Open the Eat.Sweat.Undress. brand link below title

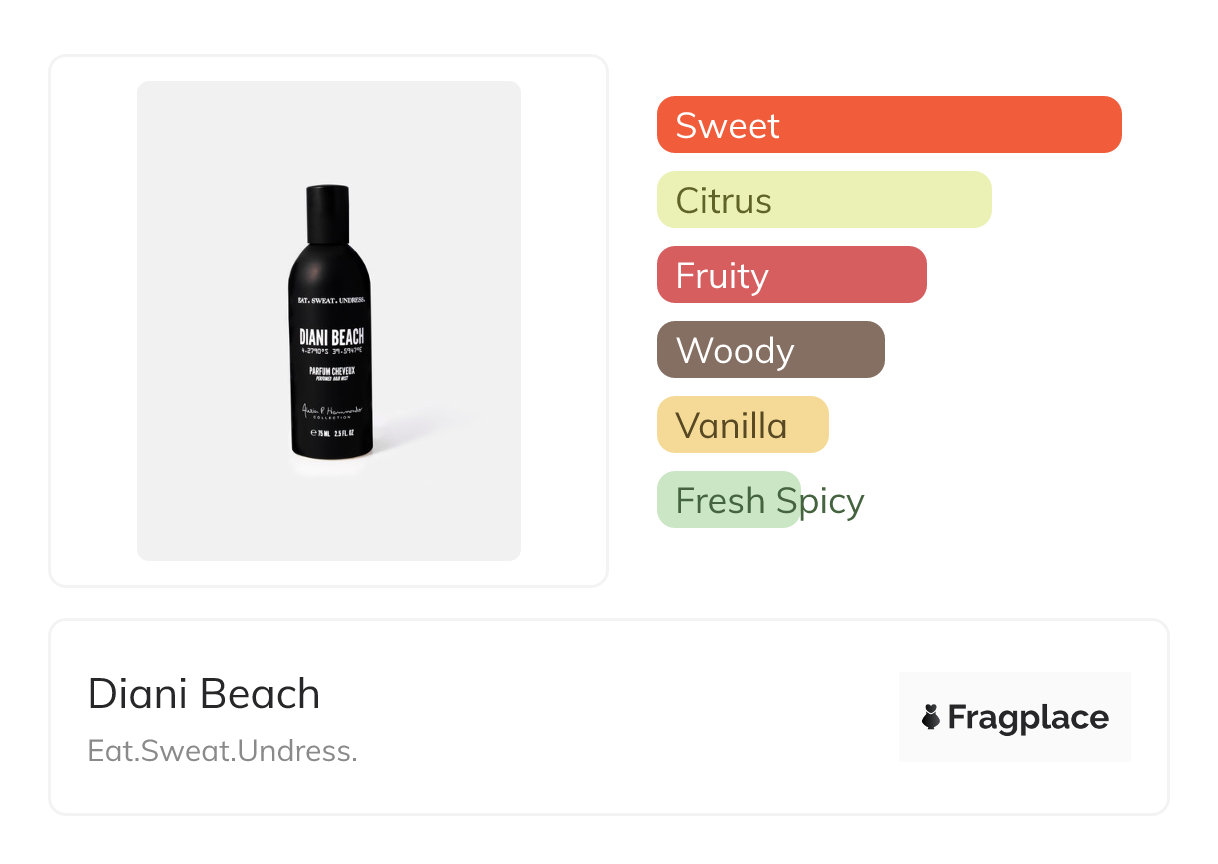(x=222, y=750)
